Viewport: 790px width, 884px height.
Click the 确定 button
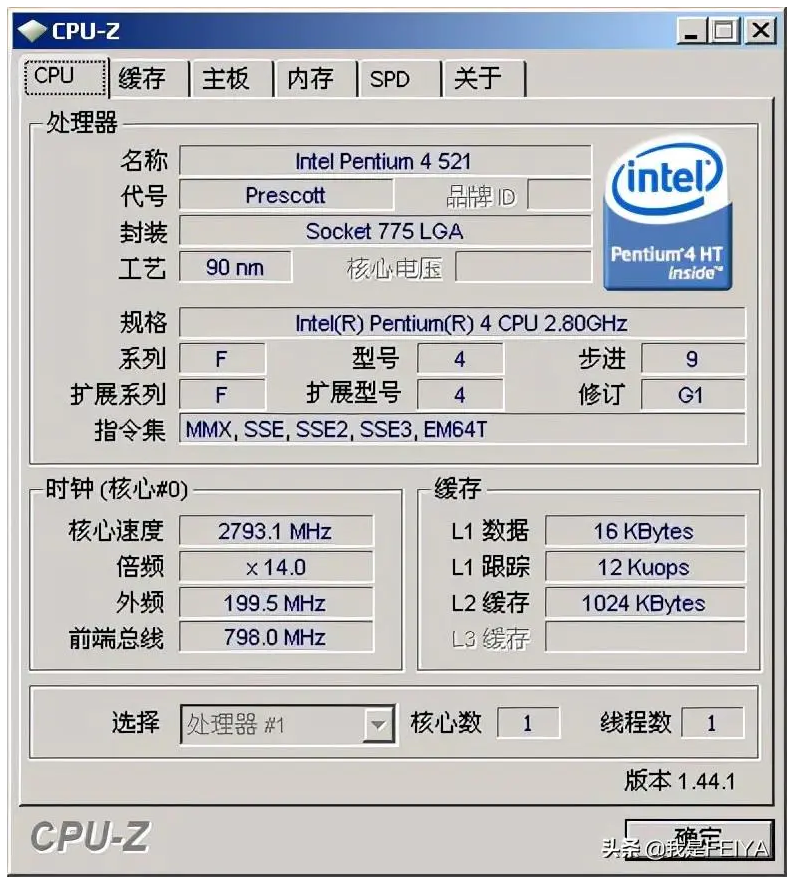pyautogui.click(x=699, y=839)
